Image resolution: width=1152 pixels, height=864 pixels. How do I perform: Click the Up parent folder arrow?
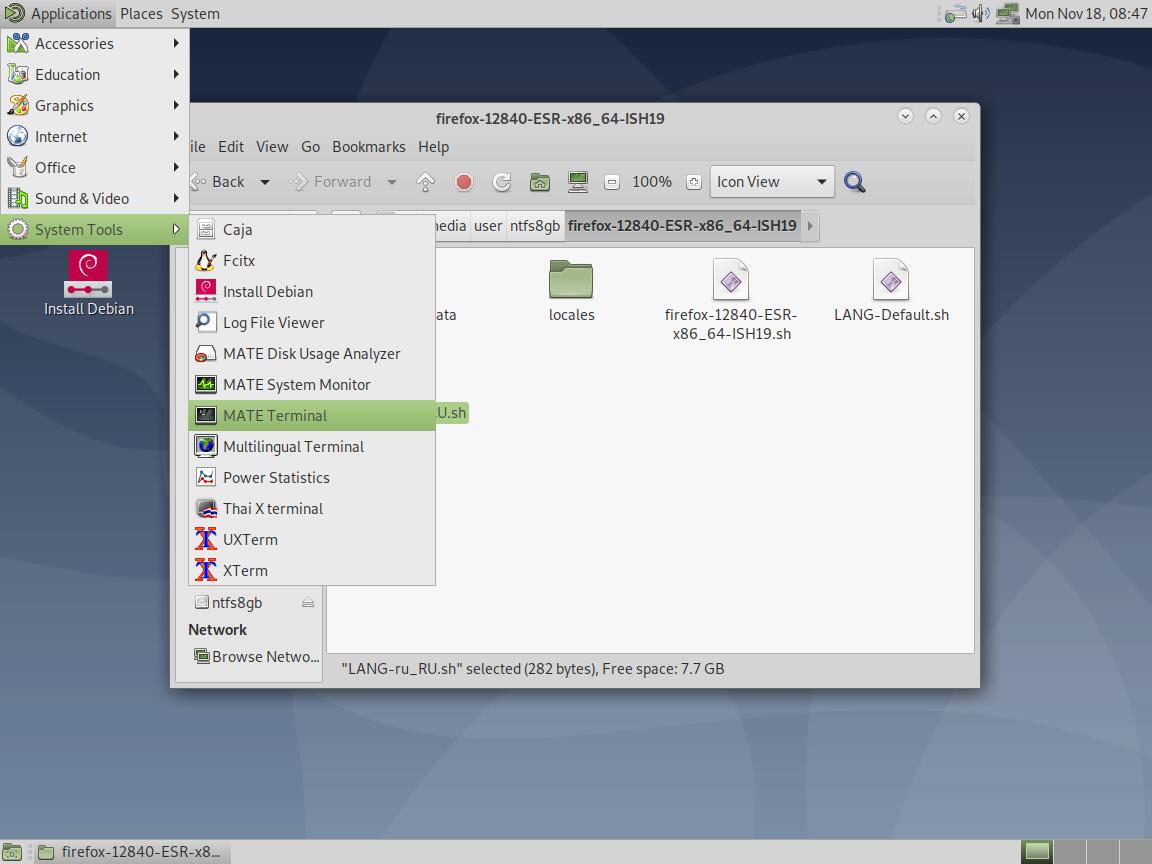(425, 182)
